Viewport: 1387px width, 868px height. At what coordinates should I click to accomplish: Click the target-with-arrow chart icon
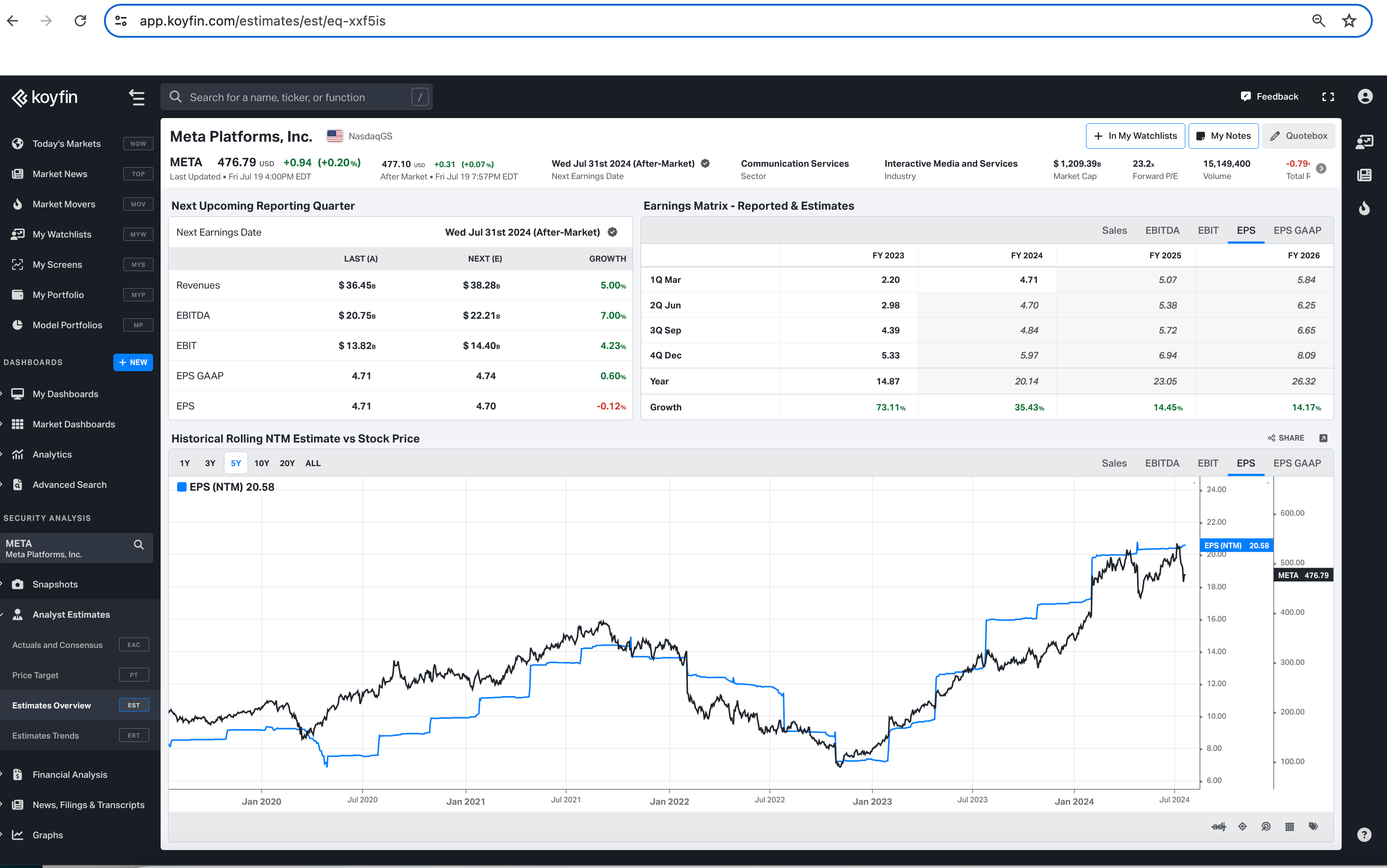(1266, 826)
